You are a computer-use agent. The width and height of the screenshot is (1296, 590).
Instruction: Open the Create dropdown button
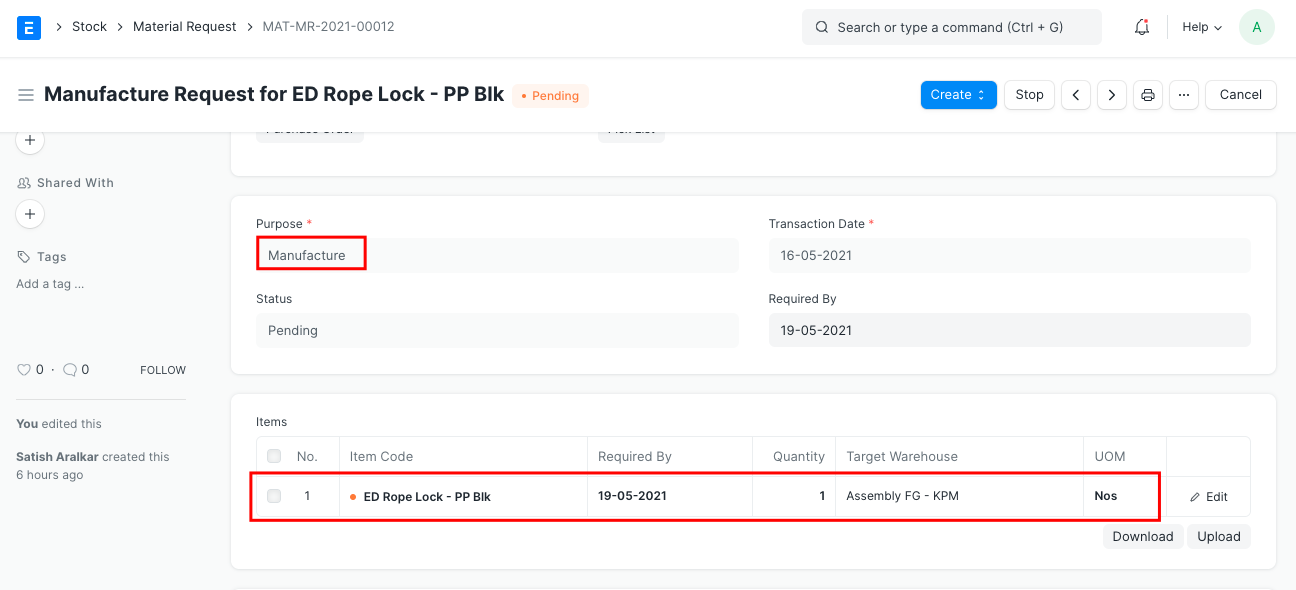(958, 95)
